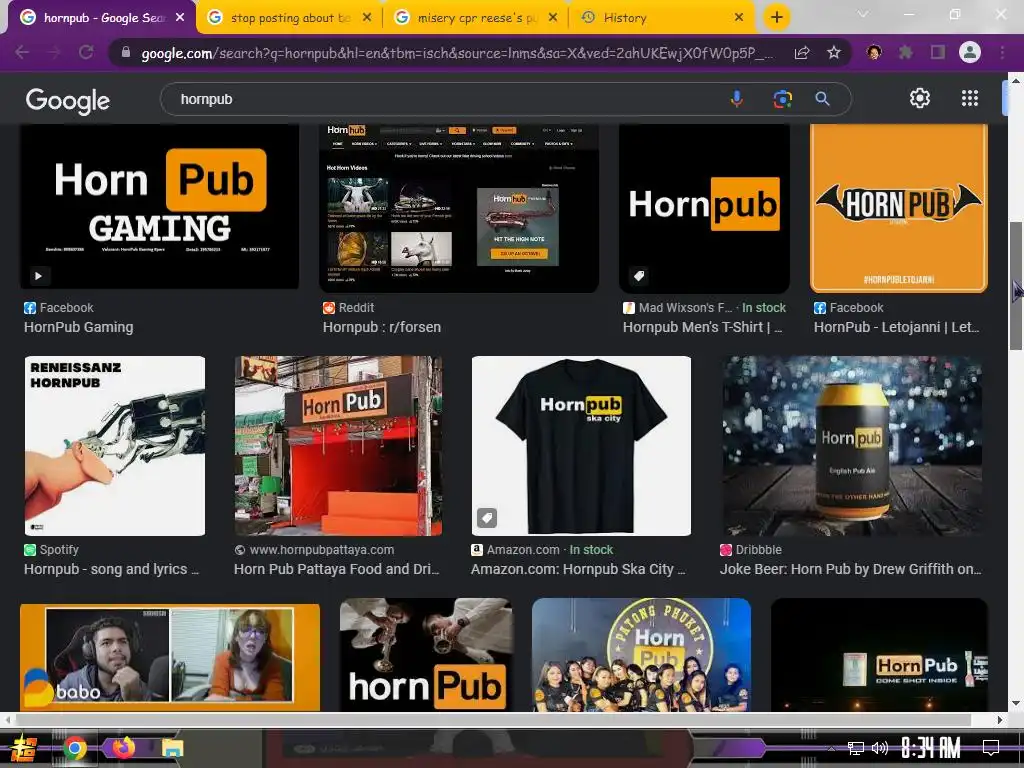Click the address bar URL

[457, 53]
